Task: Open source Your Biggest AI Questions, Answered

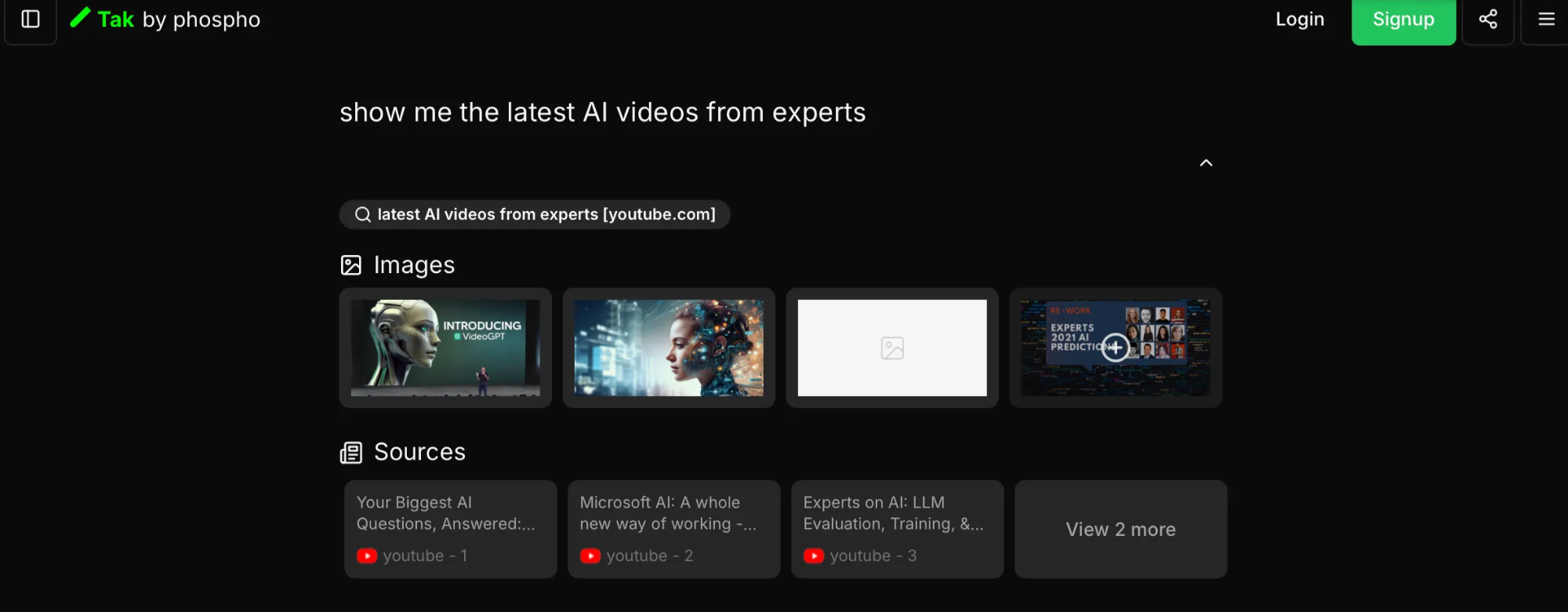Action: point(451,529)
